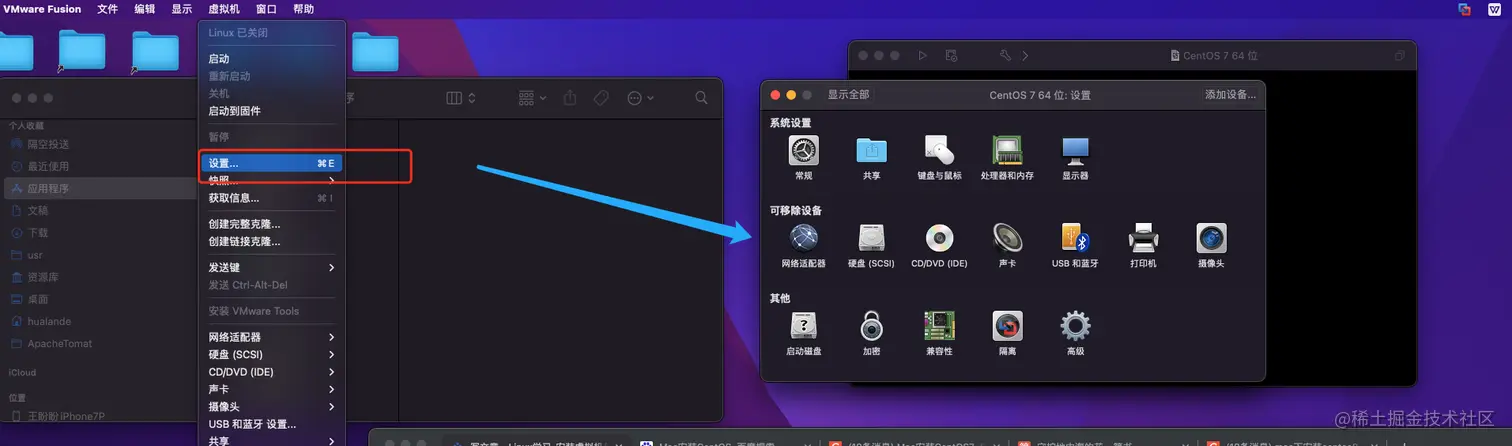The width and height of the screenshot is (1512, 446).
Task: Open the Finder view mode dropdown
Action: point(460,98)
